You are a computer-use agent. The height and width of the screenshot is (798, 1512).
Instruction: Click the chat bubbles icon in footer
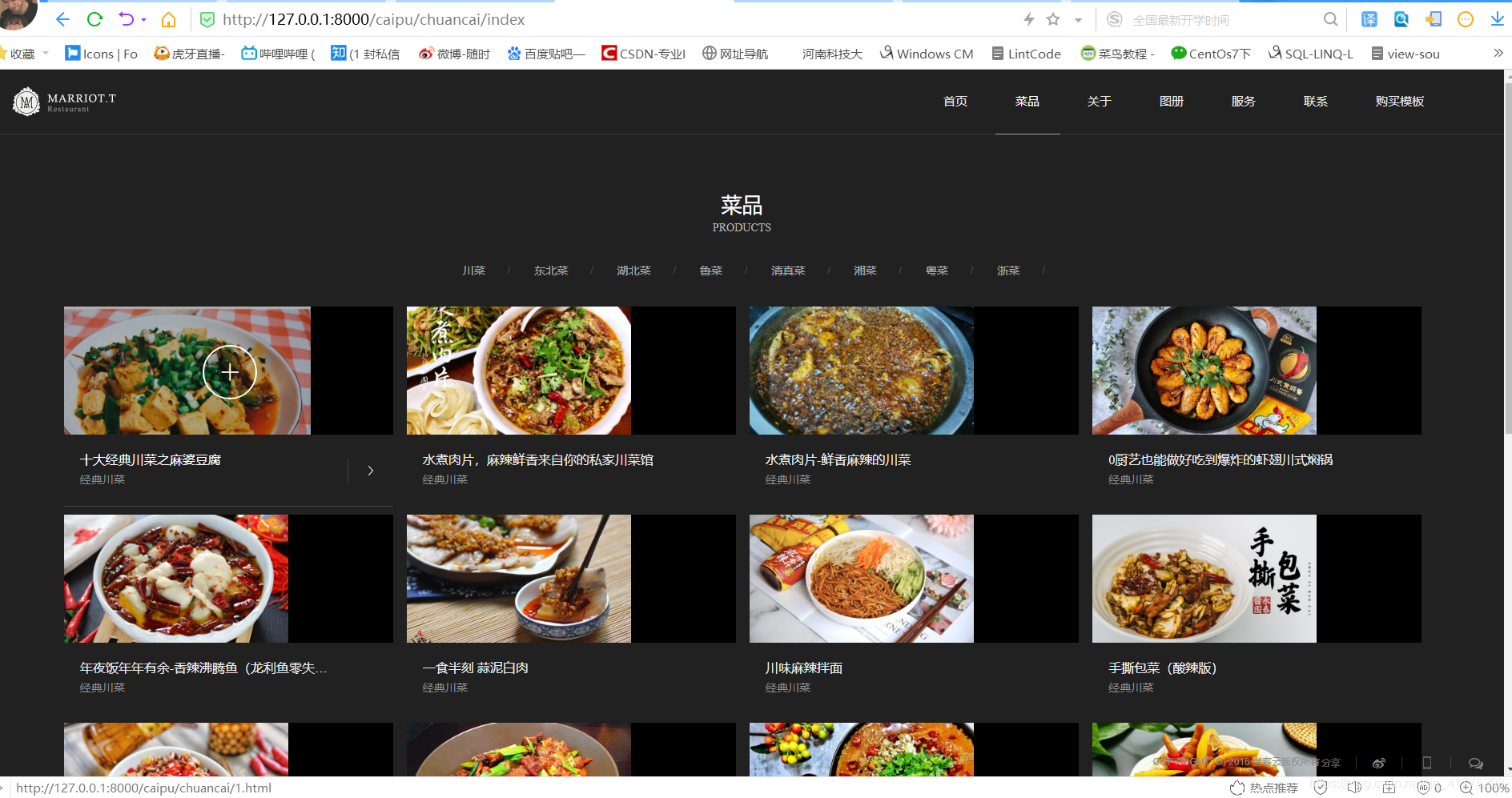[1476, 763]
